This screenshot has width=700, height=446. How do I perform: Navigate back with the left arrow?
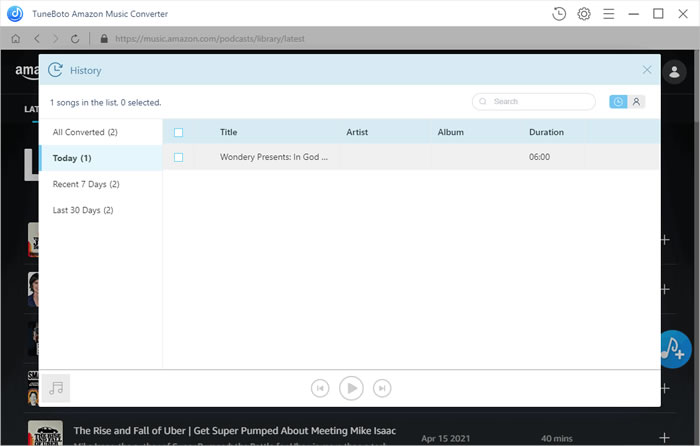click(x=37, y=39)
